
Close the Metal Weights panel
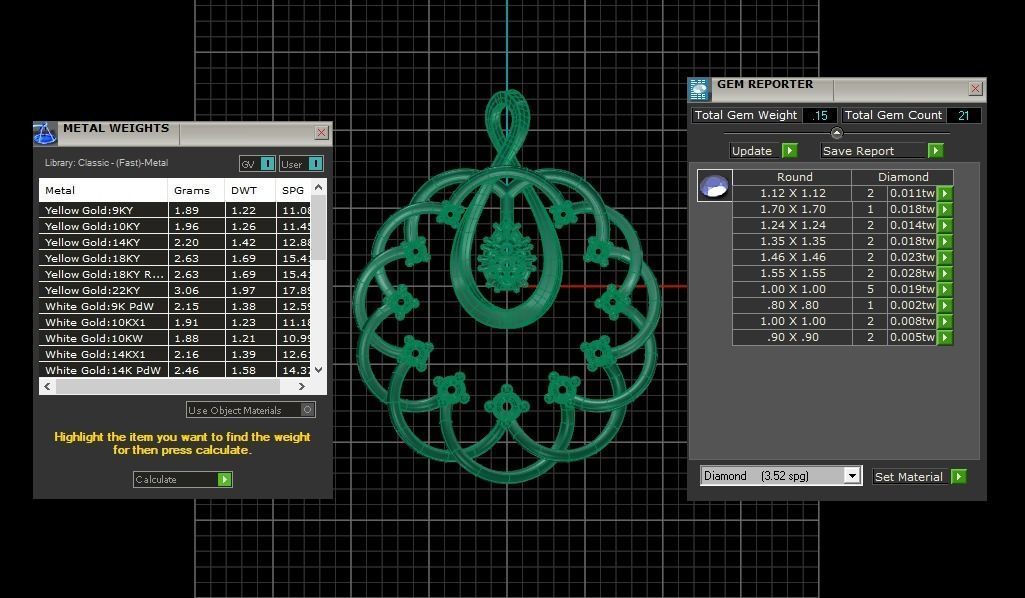tap(321, 133)
